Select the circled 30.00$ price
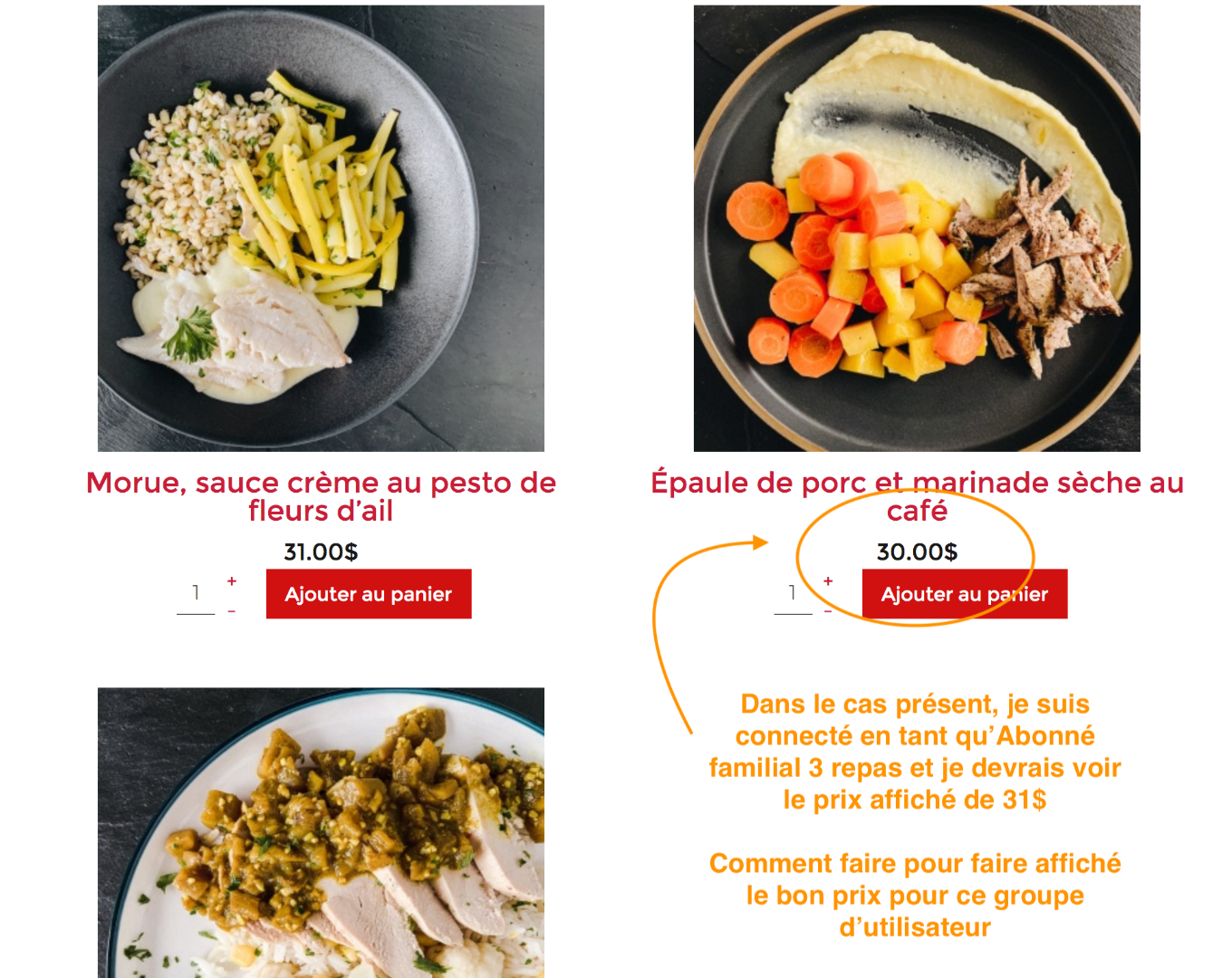This screenshot has height=978, width=1232. (x=917, y=551)
